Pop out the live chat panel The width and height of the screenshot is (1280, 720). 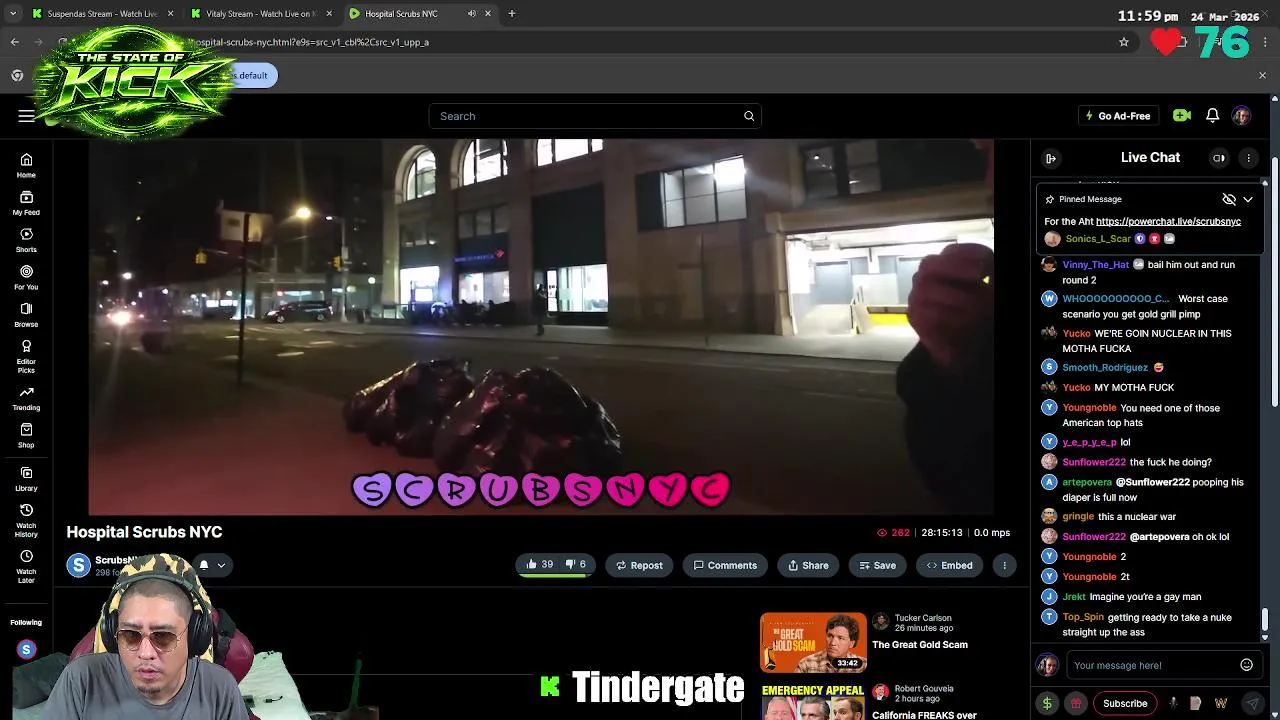pyautogui.click(x=1051, y=158)
